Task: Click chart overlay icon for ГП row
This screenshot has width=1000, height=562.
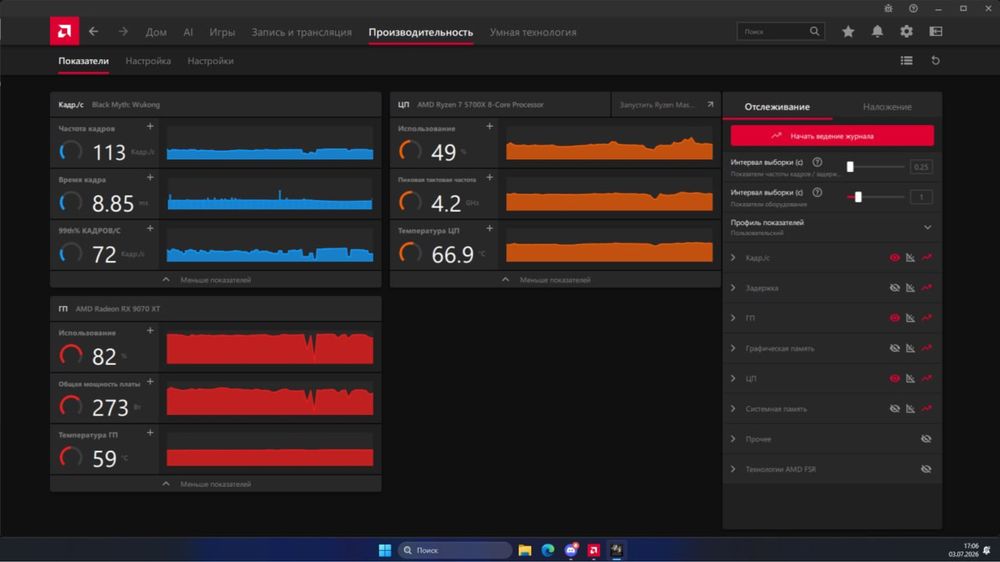Action: point(910,318)
